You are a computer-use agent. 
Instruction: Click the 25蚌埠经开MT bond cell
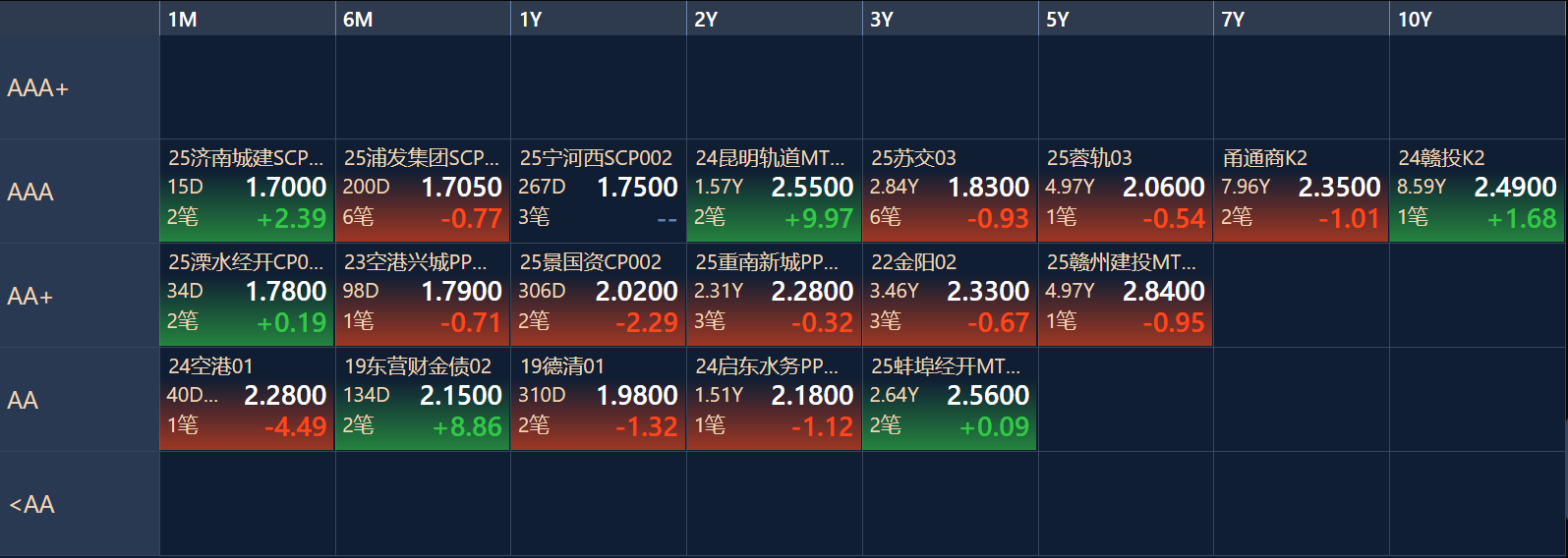pos(950,399)
